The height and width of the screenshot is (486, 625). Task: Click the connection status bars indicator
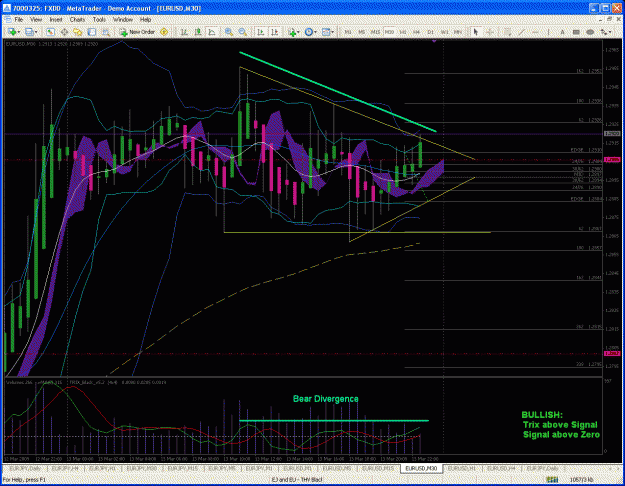pyautogui.click(x=552, y=480)
